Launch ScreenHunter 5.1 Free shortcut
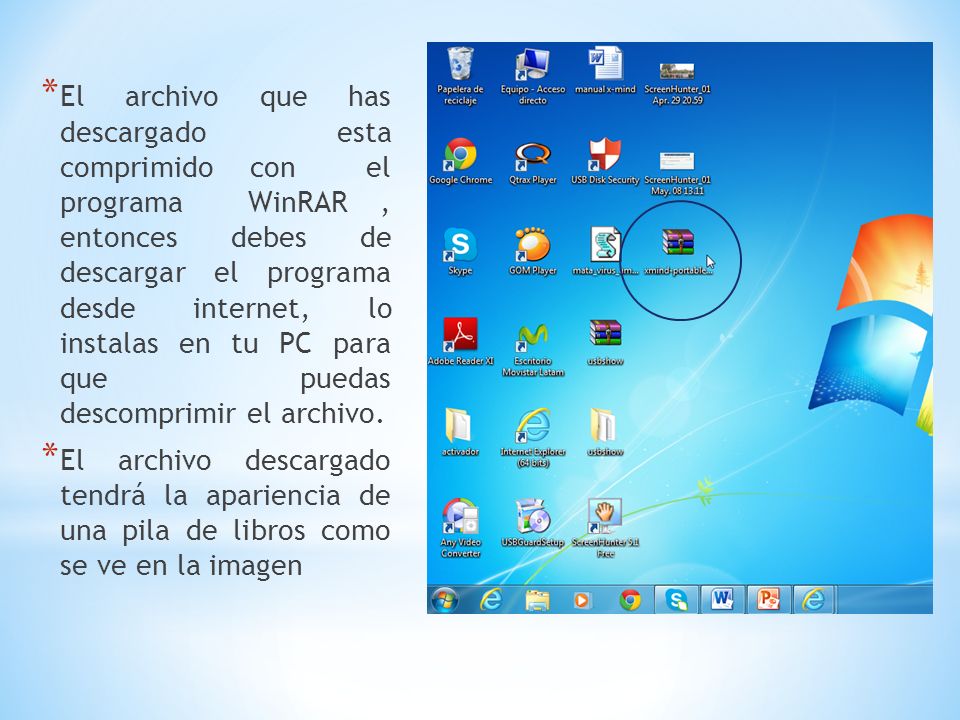 tap(605, 528)
